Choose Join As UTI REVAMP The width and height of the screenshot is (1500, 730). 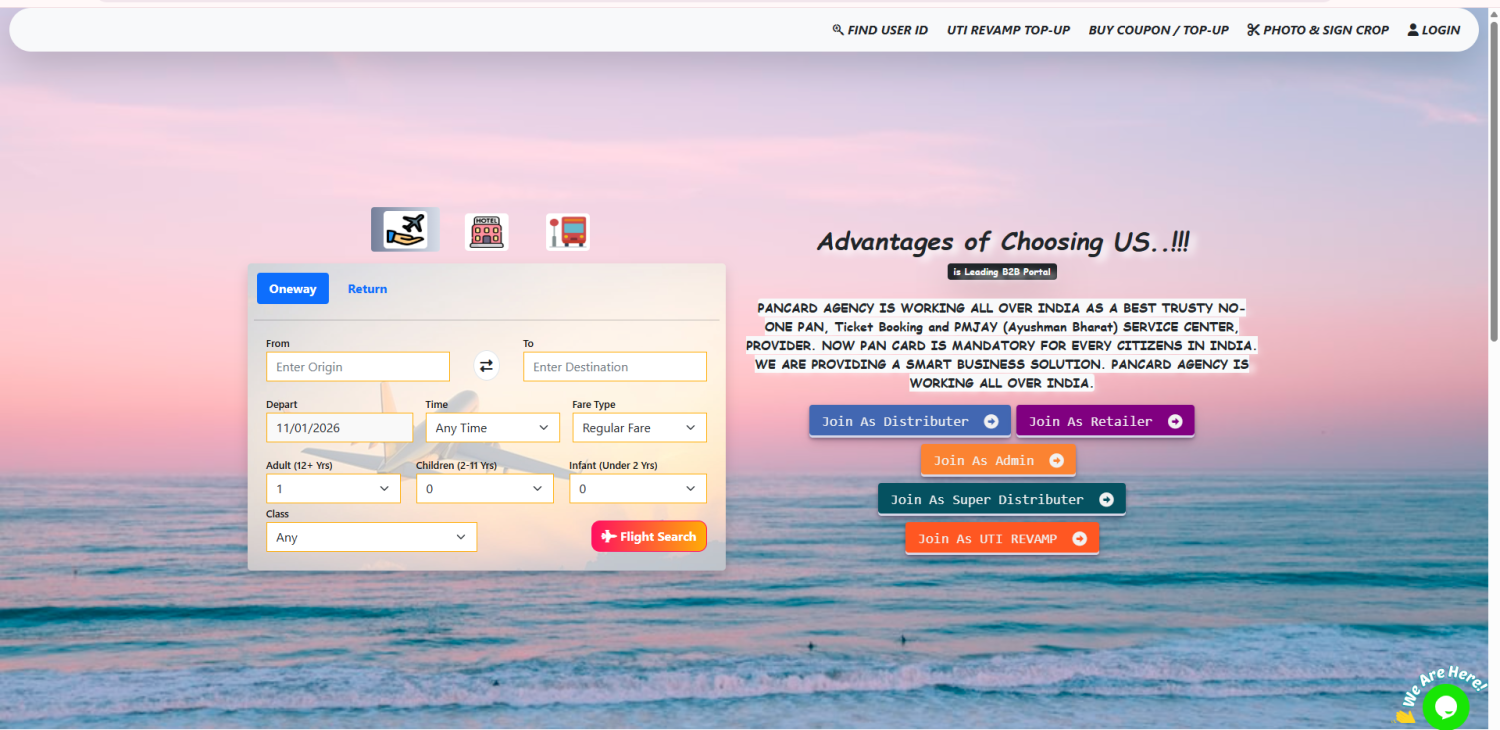1002,538
